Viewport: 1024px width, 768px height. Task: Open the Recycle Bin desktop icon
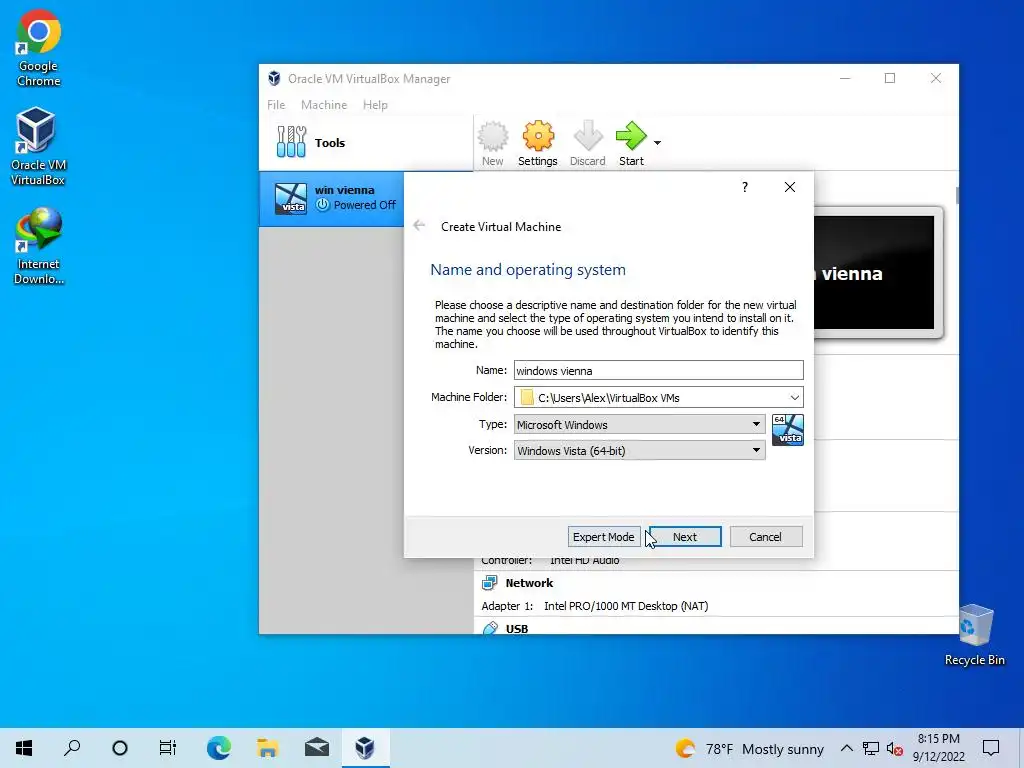click(974, 635)
